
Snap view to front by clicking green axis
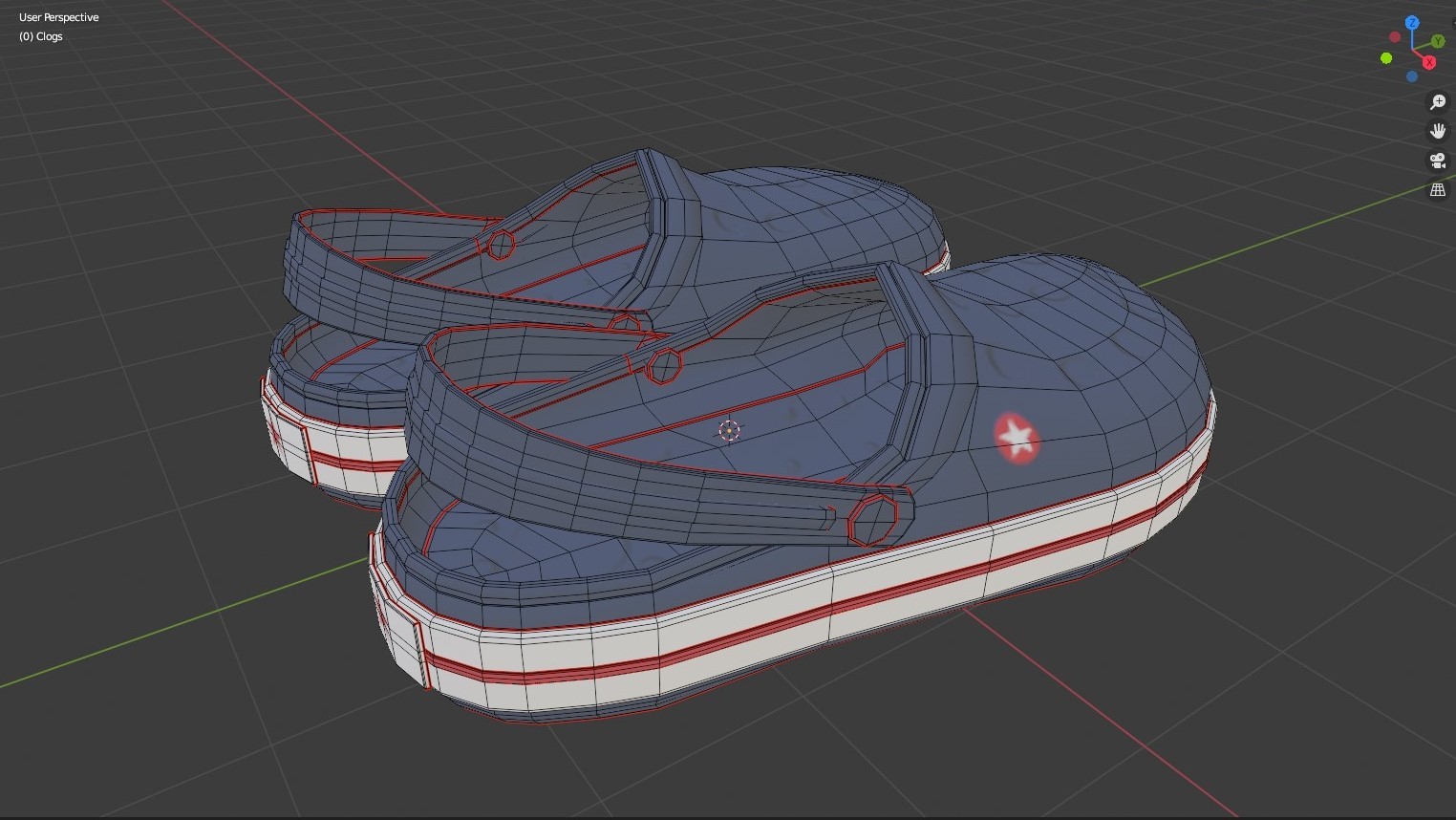click(1438, 40)
